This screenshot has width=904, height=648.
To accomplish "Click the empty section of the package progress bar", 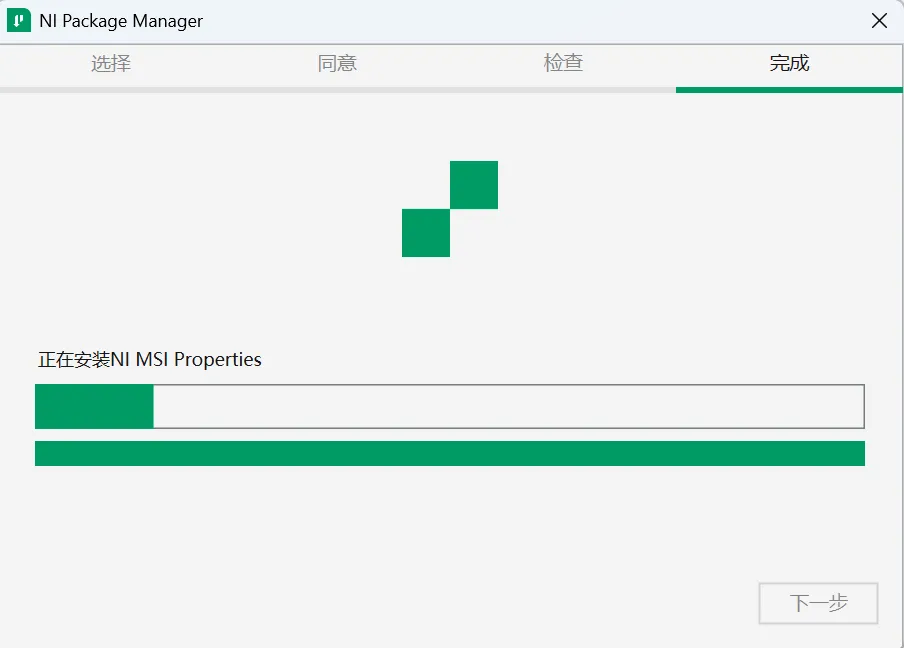I will pos(508,406).
